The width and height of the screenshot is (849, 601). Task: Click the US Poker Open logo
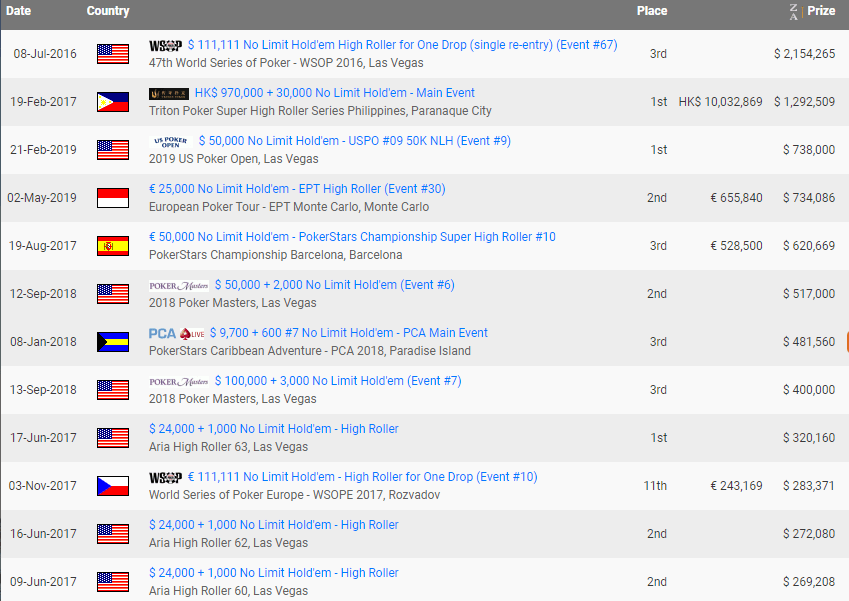pyautogui.click(x=170, y=142)
